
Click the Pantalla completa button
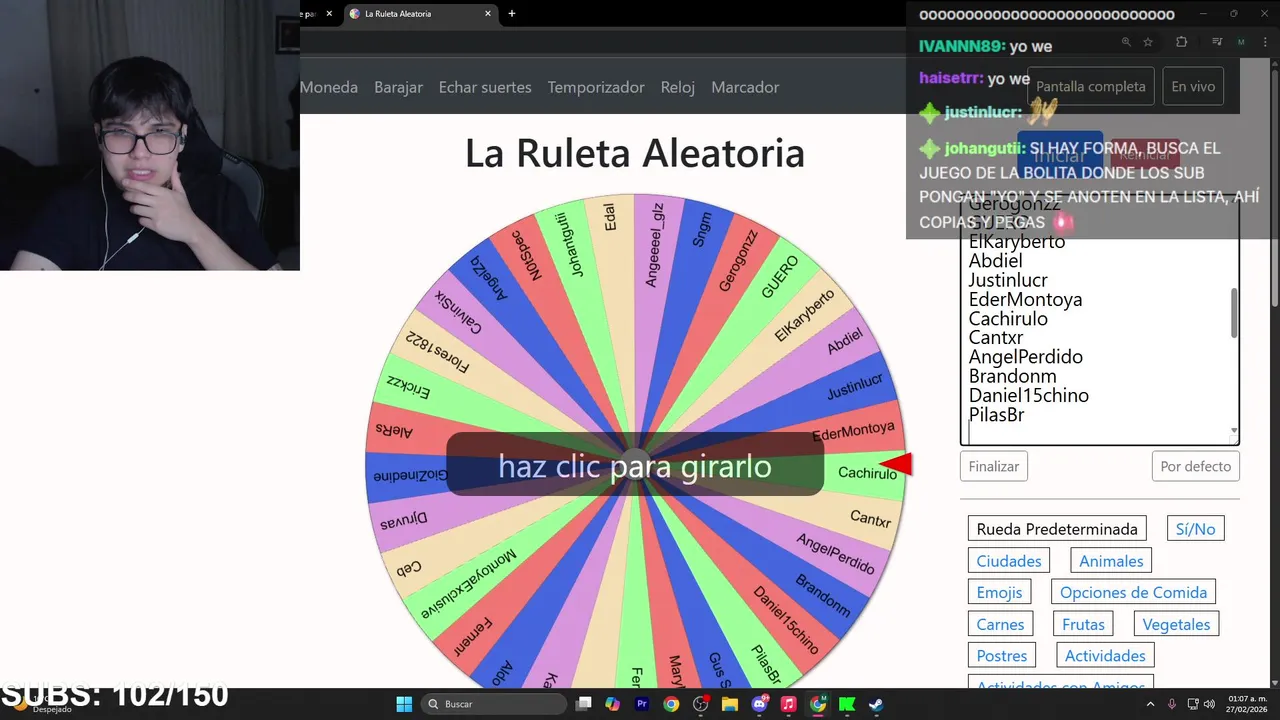[1091, 87]
